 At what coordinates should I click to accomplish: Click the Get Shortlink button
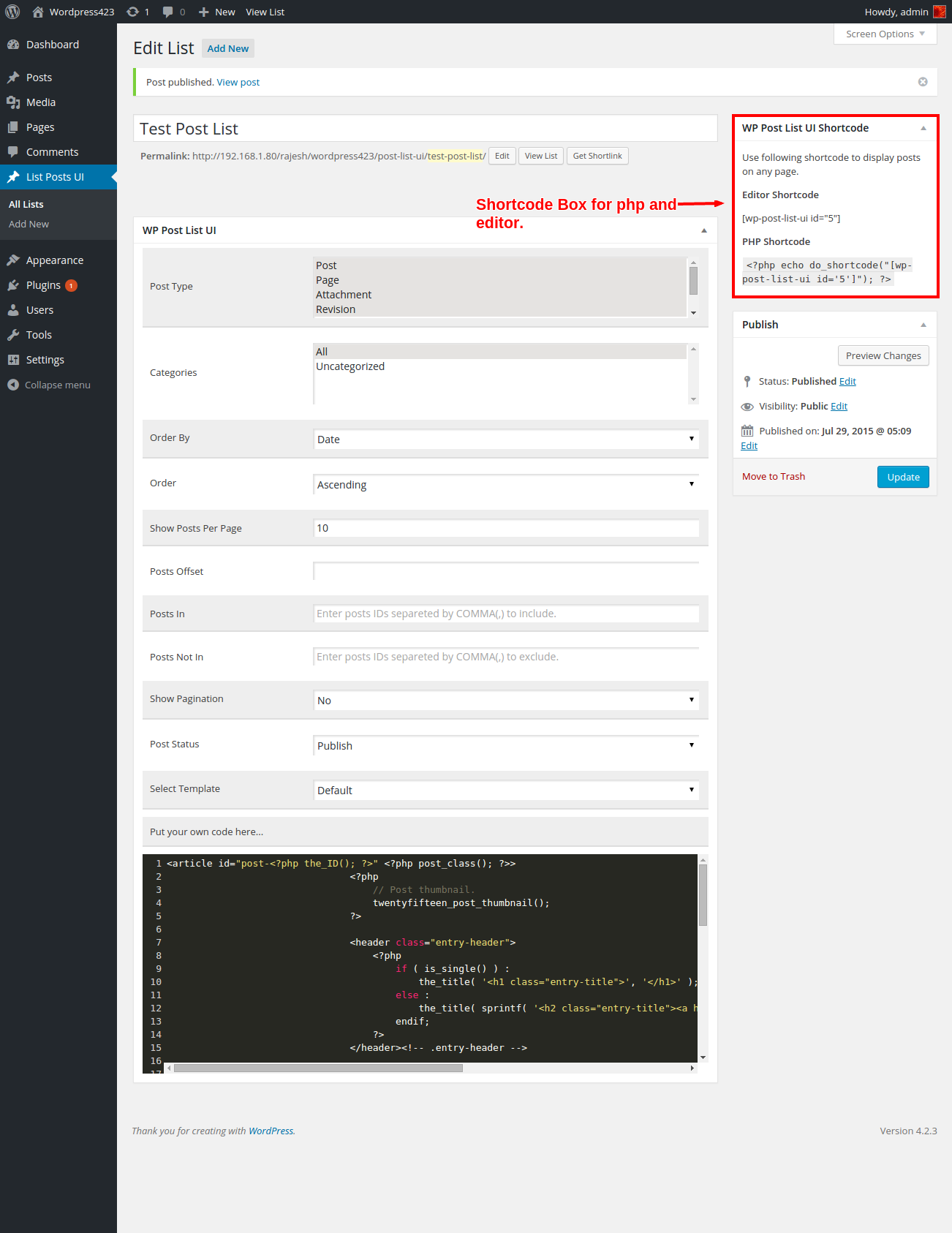pyautogui.click(x=597, y=156)
